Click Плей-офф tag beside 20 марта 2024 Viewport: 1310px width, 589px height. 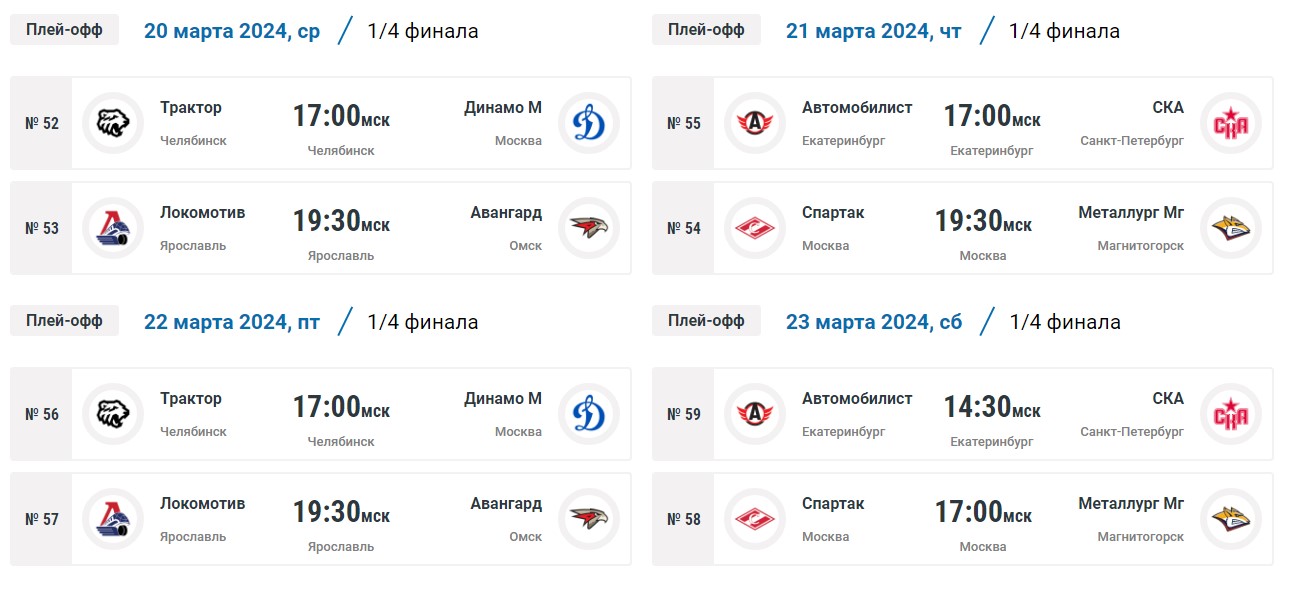click(64, 30)
